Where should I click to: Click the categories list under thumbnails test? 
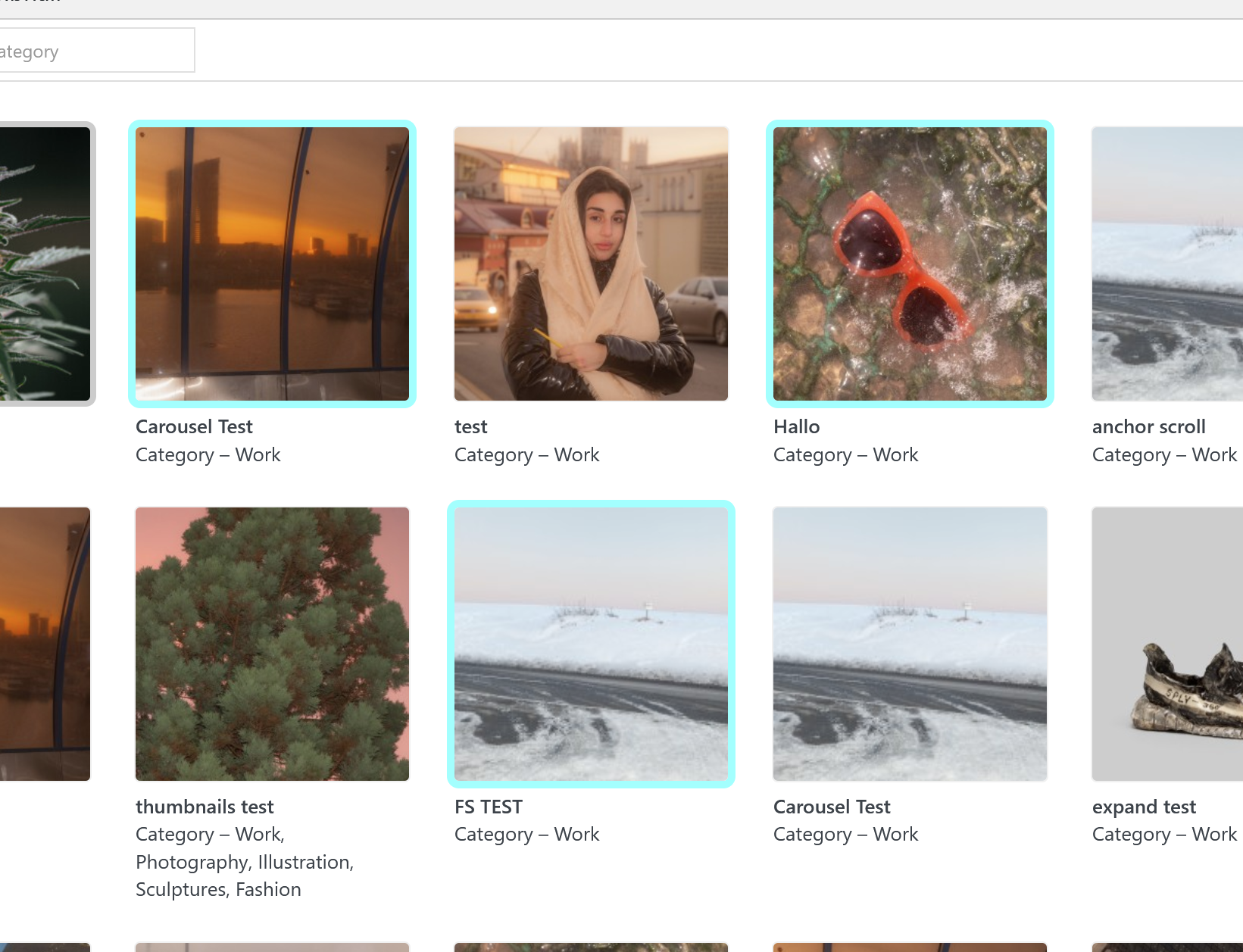(x=244, y=863)
